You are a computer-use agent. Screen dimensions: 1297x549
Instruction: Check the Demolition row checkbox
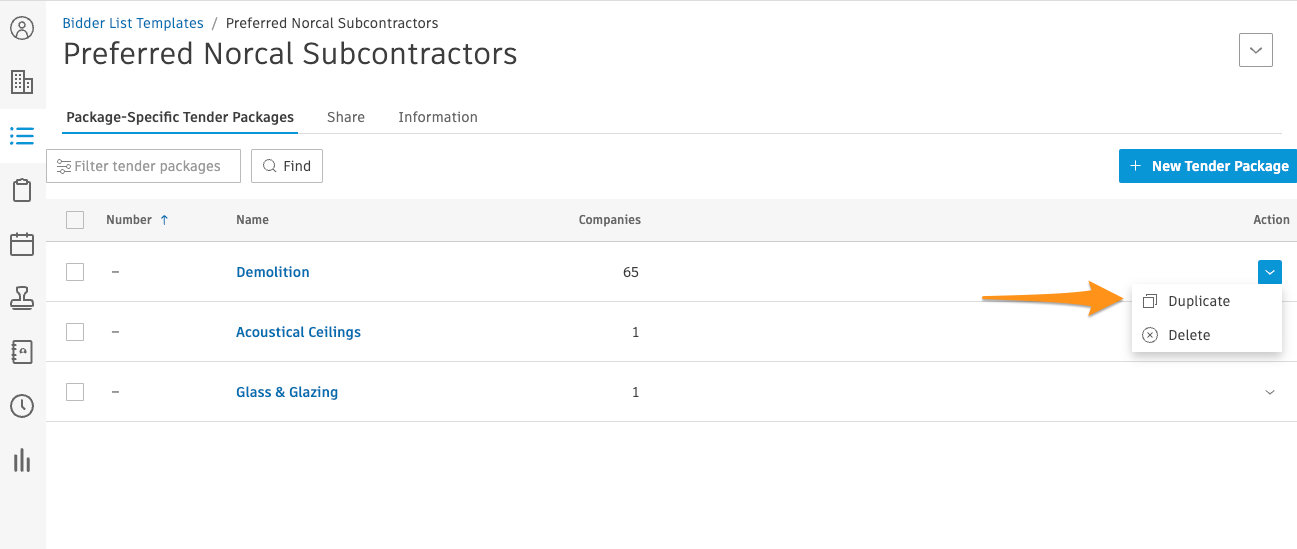[75, 272]
